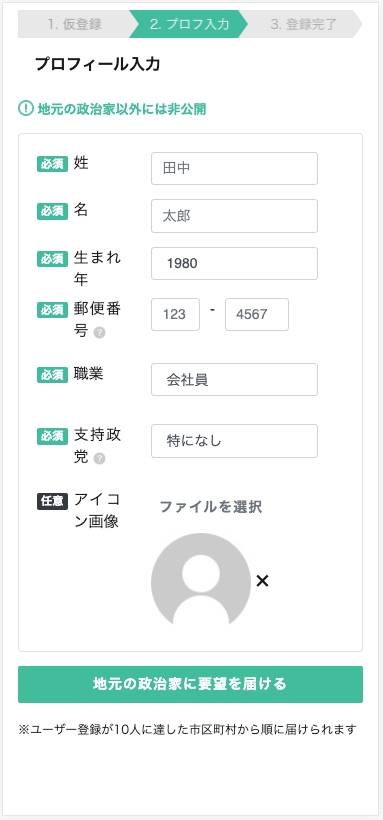The image size is (383, 820).
Task: Click the 地元の政治家に要望を届ける button
Action: click(x=190, y=684)
